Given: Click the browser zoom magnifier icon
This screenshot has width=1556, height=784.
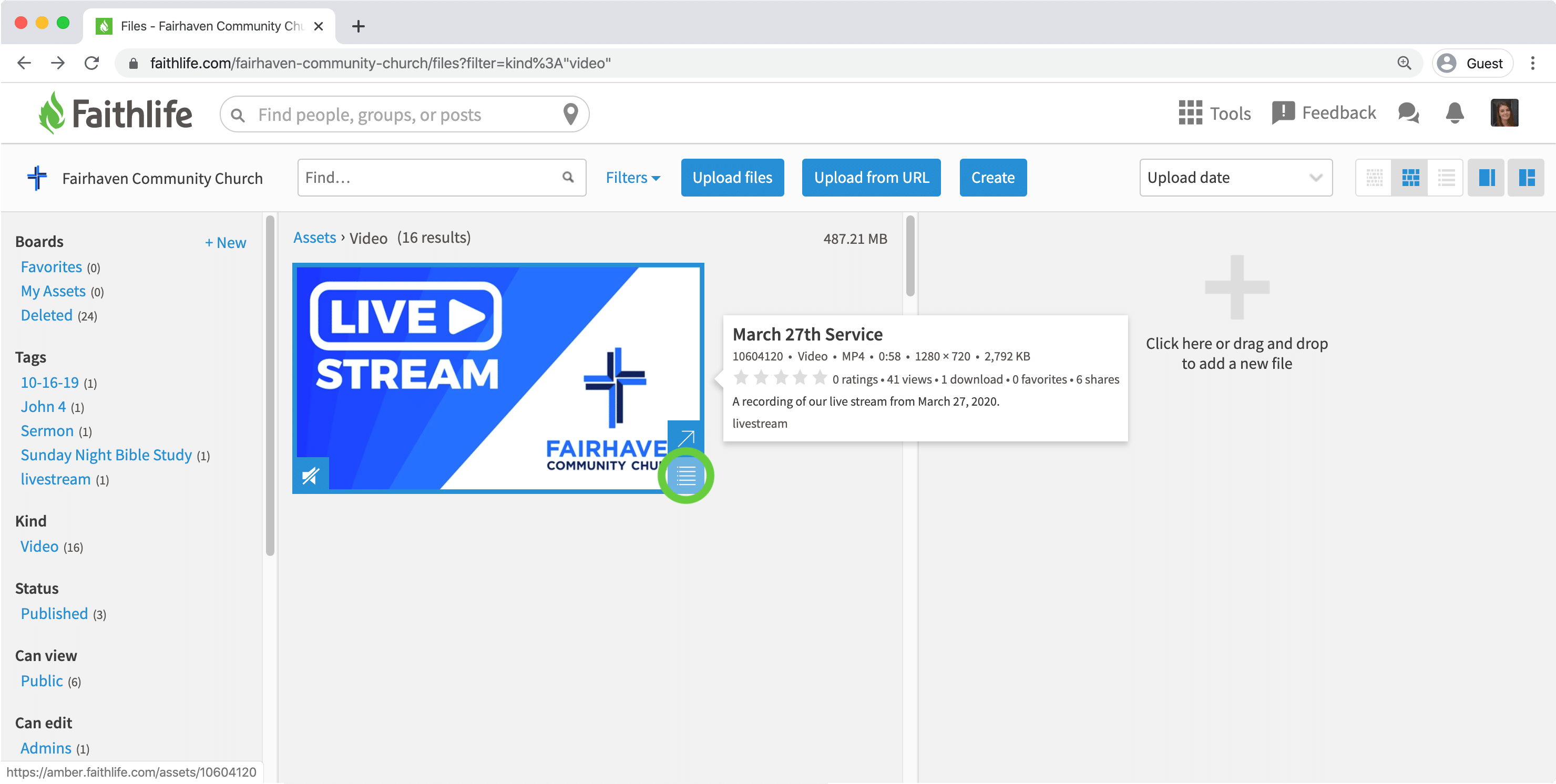Looking at the screenshot, I should pyautogui.click(x=1405, y=63).
